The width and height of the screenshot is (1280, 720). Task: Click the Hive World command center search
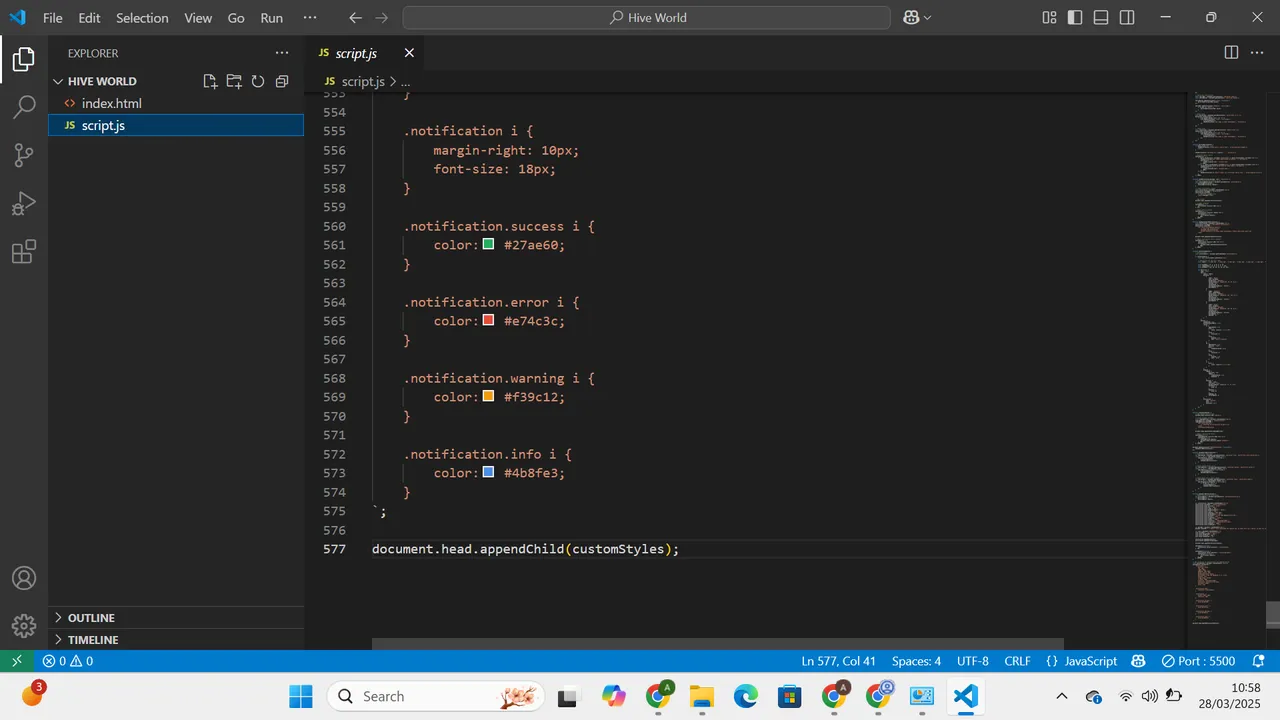(647, 18)
